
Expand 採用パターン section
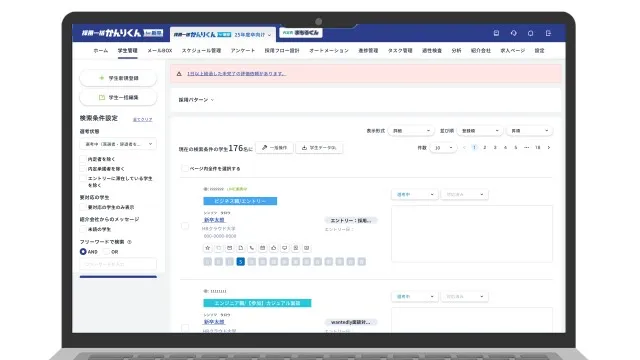point(196,100)
